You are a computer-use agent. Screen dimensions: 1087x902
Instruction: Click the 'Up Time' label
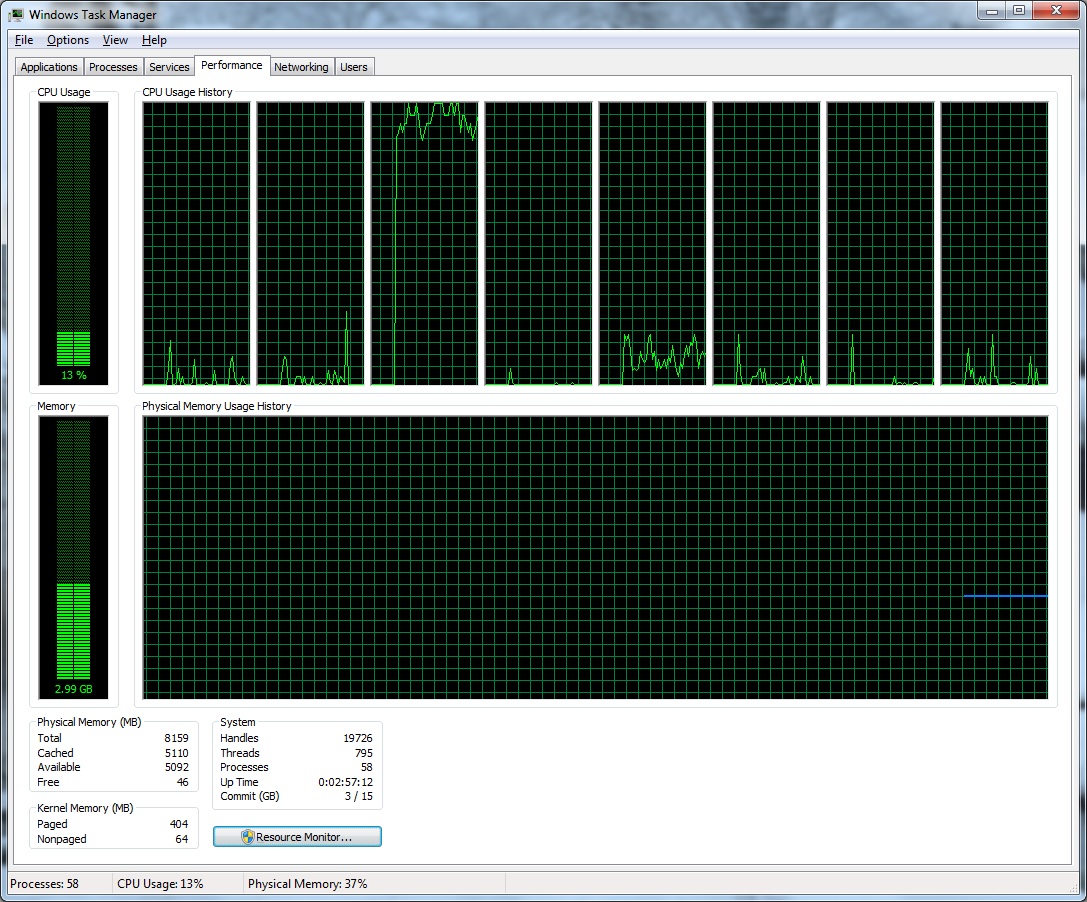pyautogui.click(x=239, y=782)
